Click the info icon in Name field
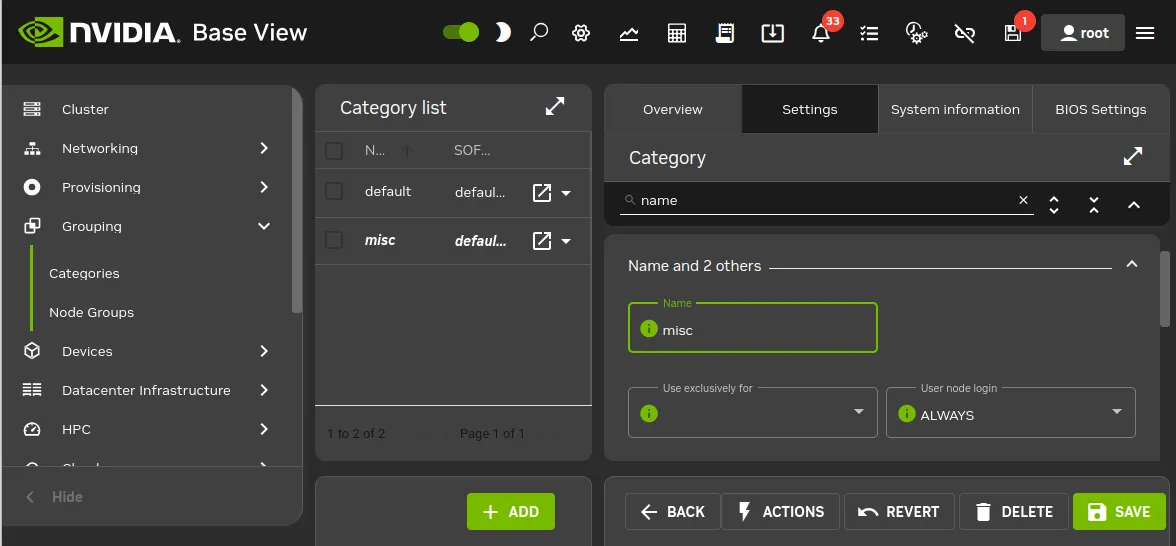The height and width of the screenshot is (546, 1176). pos(649,328)
